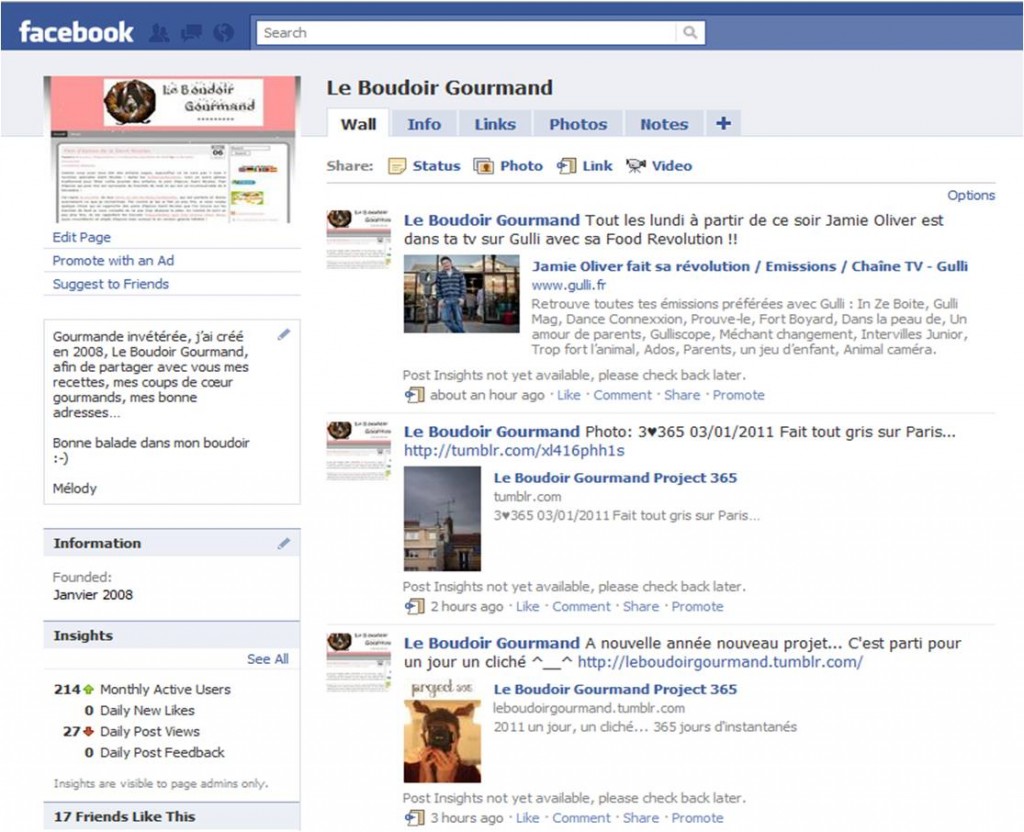Switch to the Info tab
The width and height of the screenshot is (1024, 832).
click(424, 124)
